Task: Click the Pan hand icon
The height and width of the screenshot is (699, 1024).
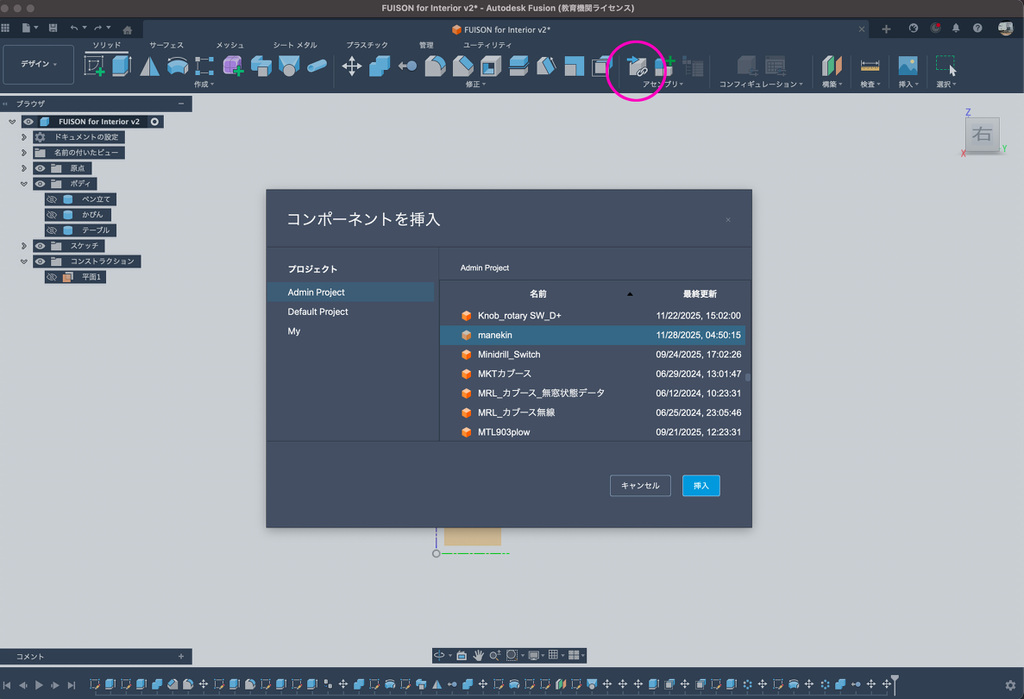Action: pyautogui.click(x=479, y=655)
